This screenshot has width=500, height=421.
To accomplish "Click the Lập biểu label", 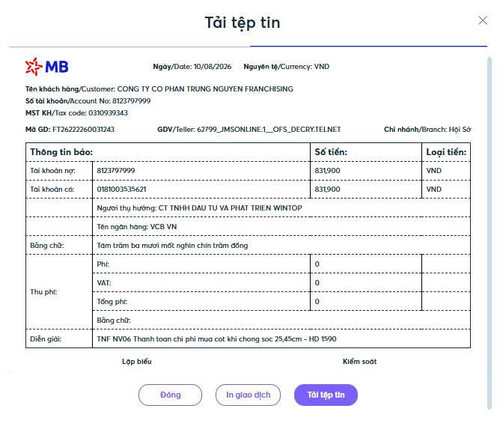I will [137, 362].
